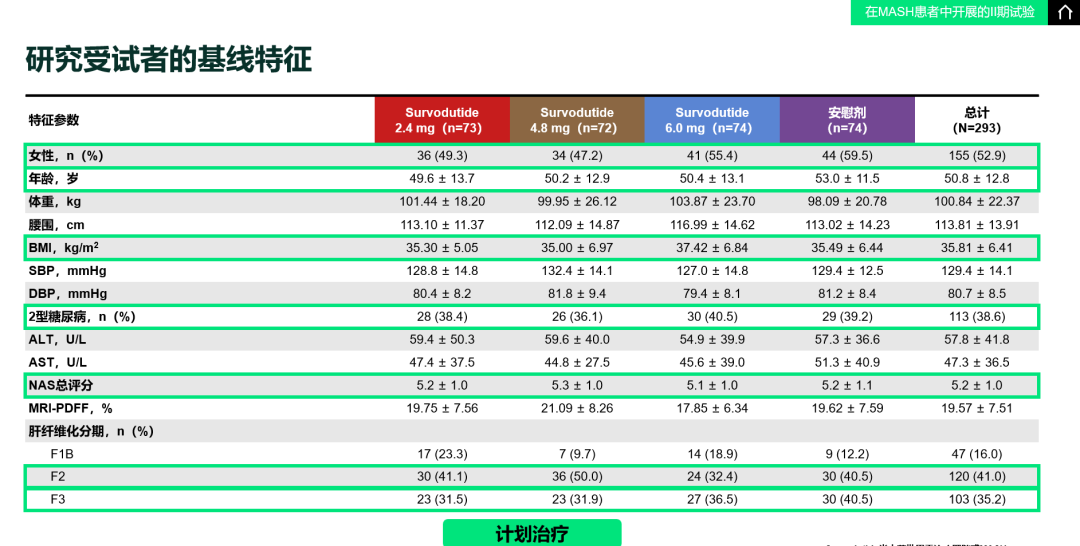The height and width of the screenshot is (546, 1080).
Task: Click the female value 36 (49.3)
Action: pos(442,156)
